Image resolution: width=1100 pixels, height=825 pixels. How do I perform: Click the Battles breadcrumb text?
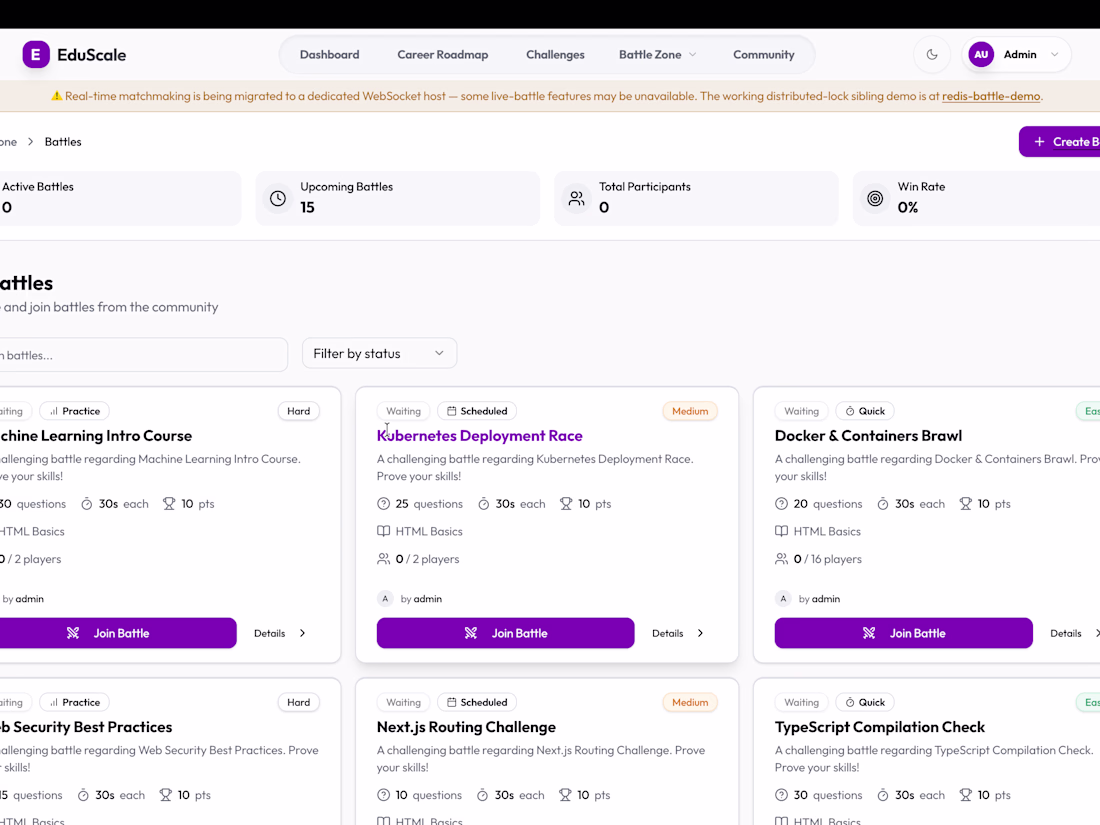point(63,142)
